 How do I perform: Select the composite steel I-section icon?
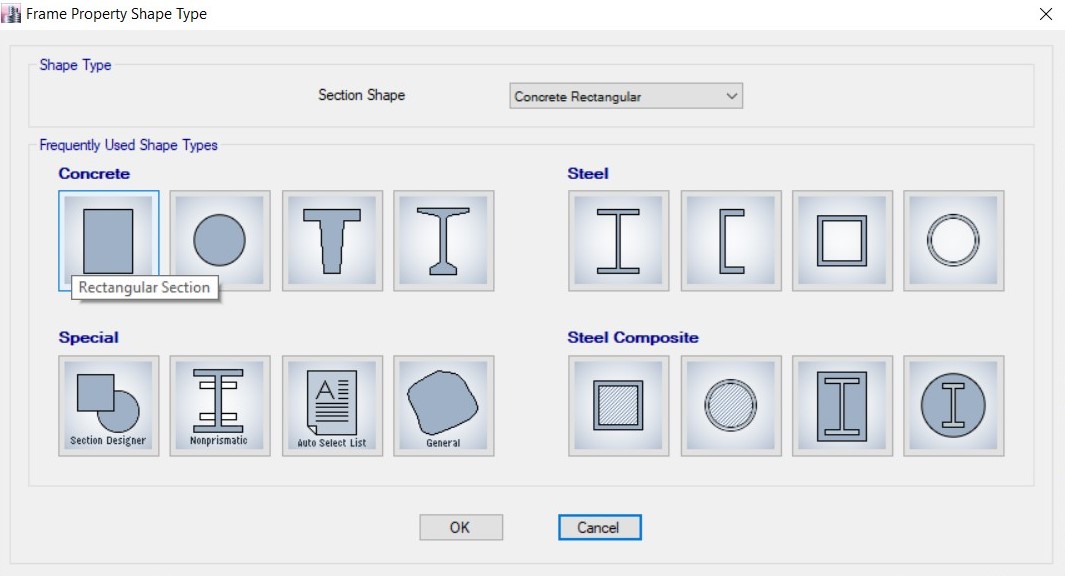(842, 405)
